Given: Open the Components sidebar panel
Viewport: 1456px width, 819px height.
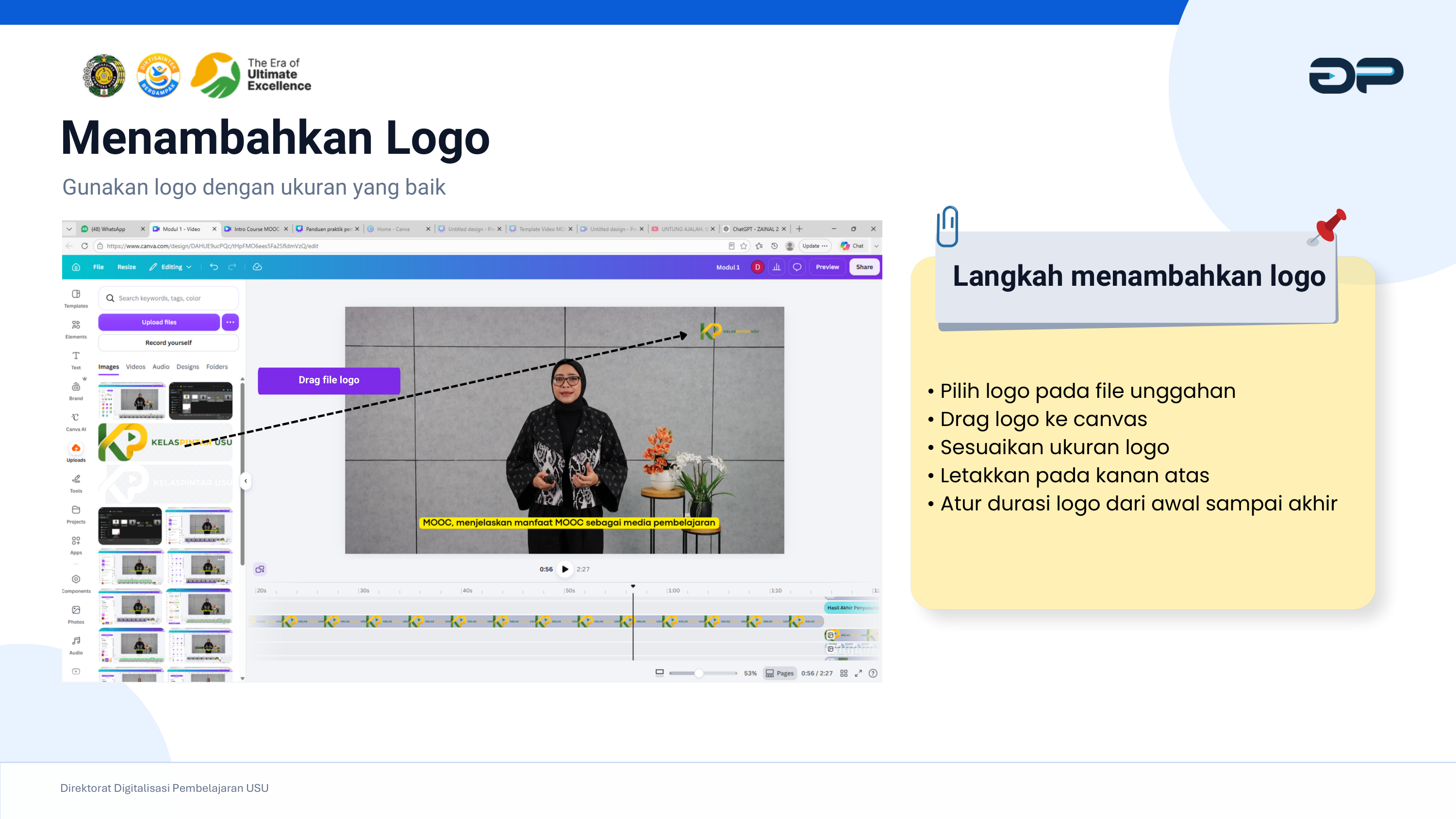Looking at the screenshot, I should click(x=76, y=584).
